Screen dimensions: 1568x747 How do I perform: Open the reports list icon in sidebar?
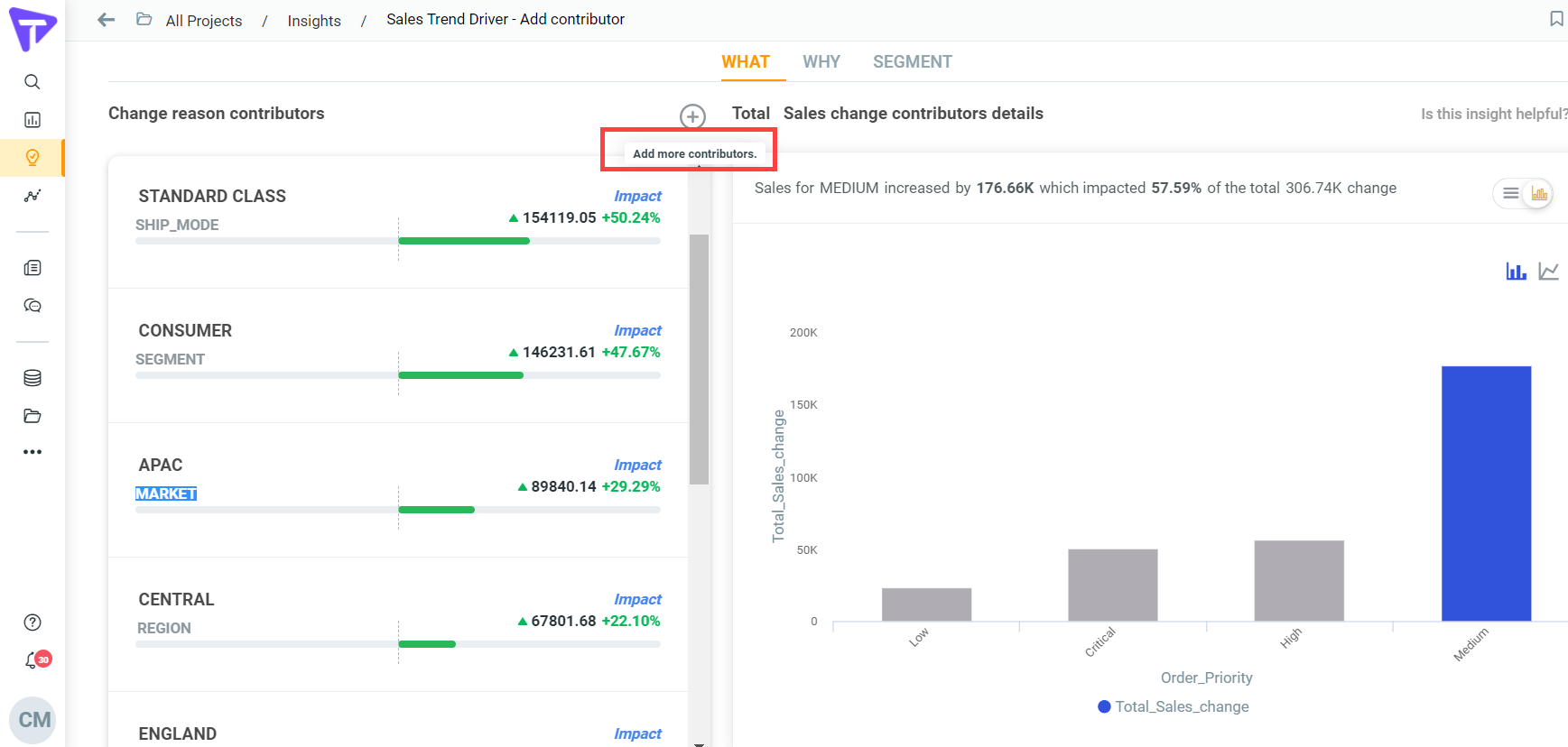[32, 268]
